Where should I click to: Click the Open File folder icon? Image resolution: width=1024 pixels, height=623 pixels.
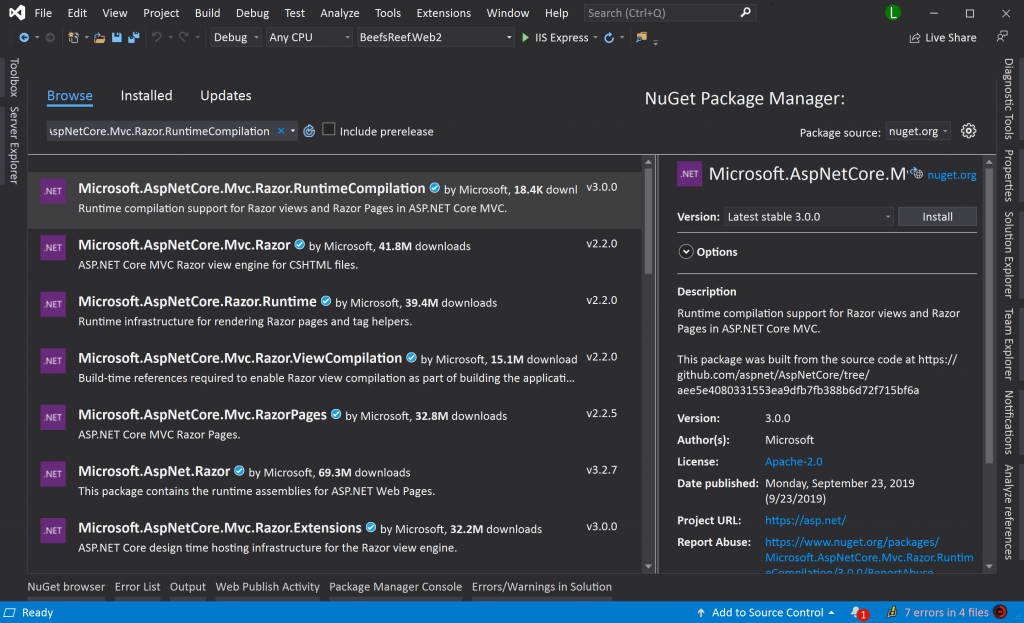[99, 38]
